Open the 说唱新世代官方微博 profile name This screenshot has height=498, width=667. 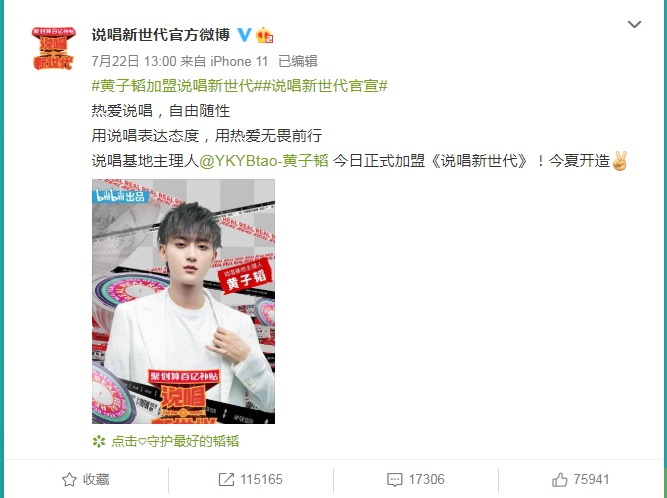click(161, 35)
